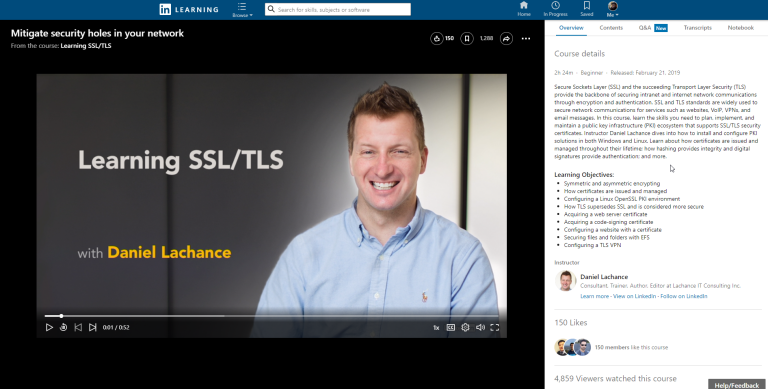Open In Progress courses

pos(555,9)
